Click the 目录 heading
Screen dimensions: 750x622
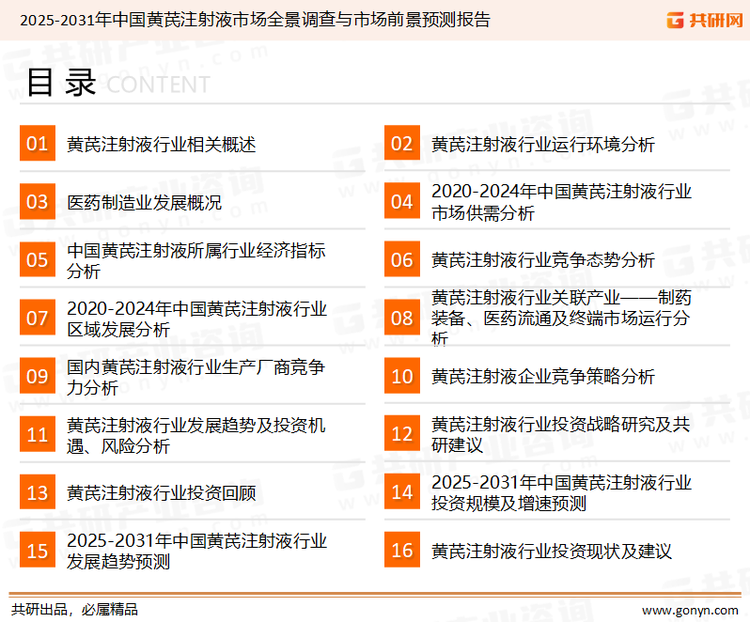(x=61, y=83)
